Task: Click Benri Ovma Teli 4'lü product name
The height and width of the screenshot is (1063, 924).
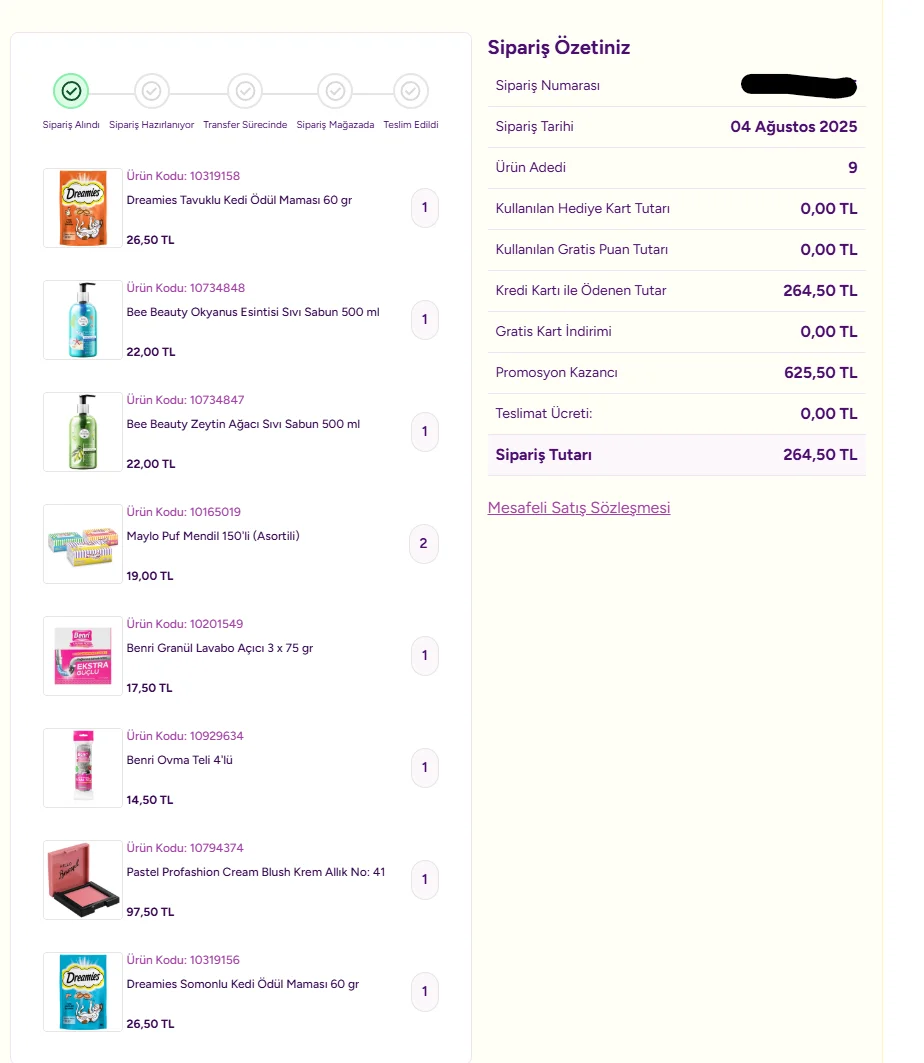Action: pos(179,760)
